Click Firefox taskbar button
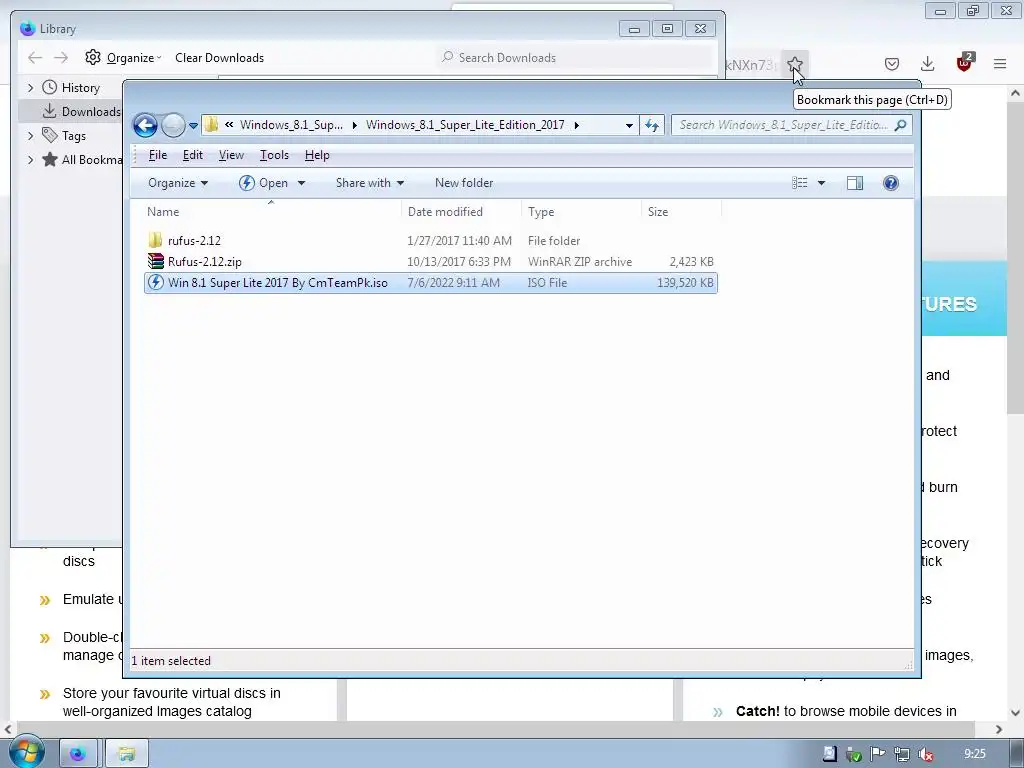This screenshot has height=768, width=1024. point(78,754)
